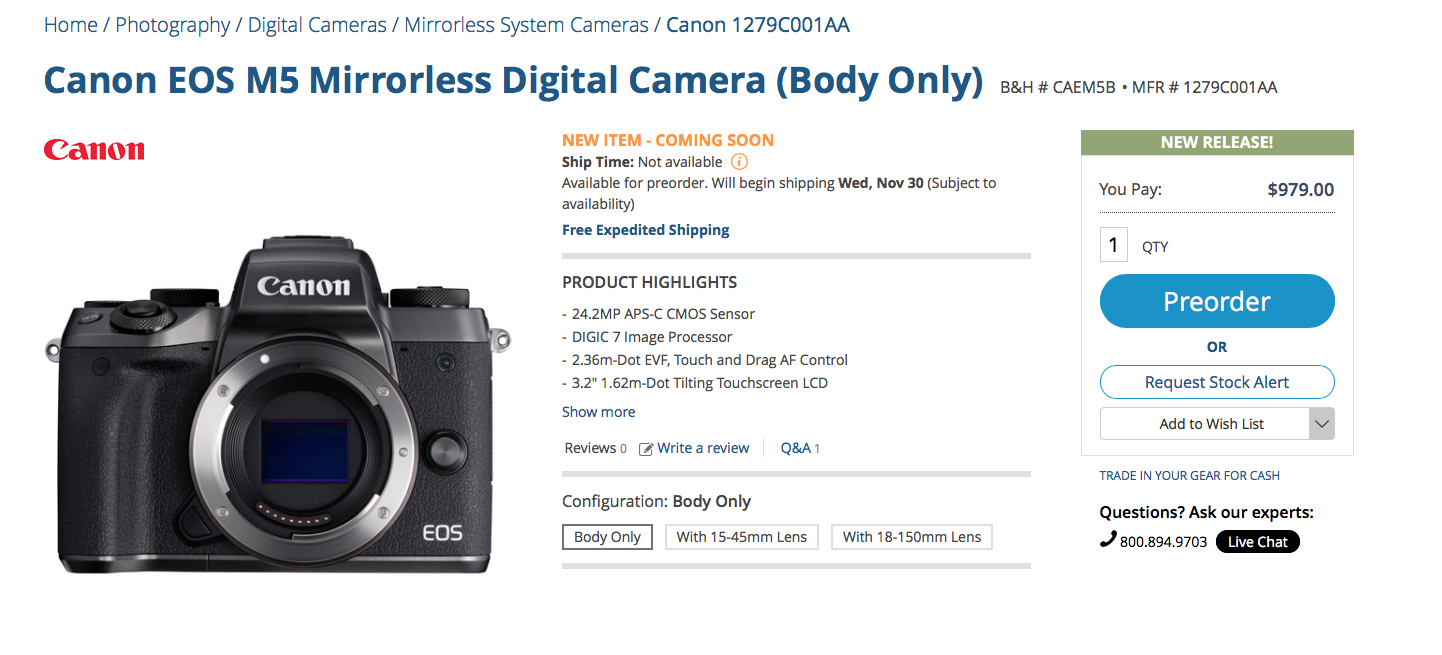
Task: Click the quantity input field
Action: point(1114,245)
